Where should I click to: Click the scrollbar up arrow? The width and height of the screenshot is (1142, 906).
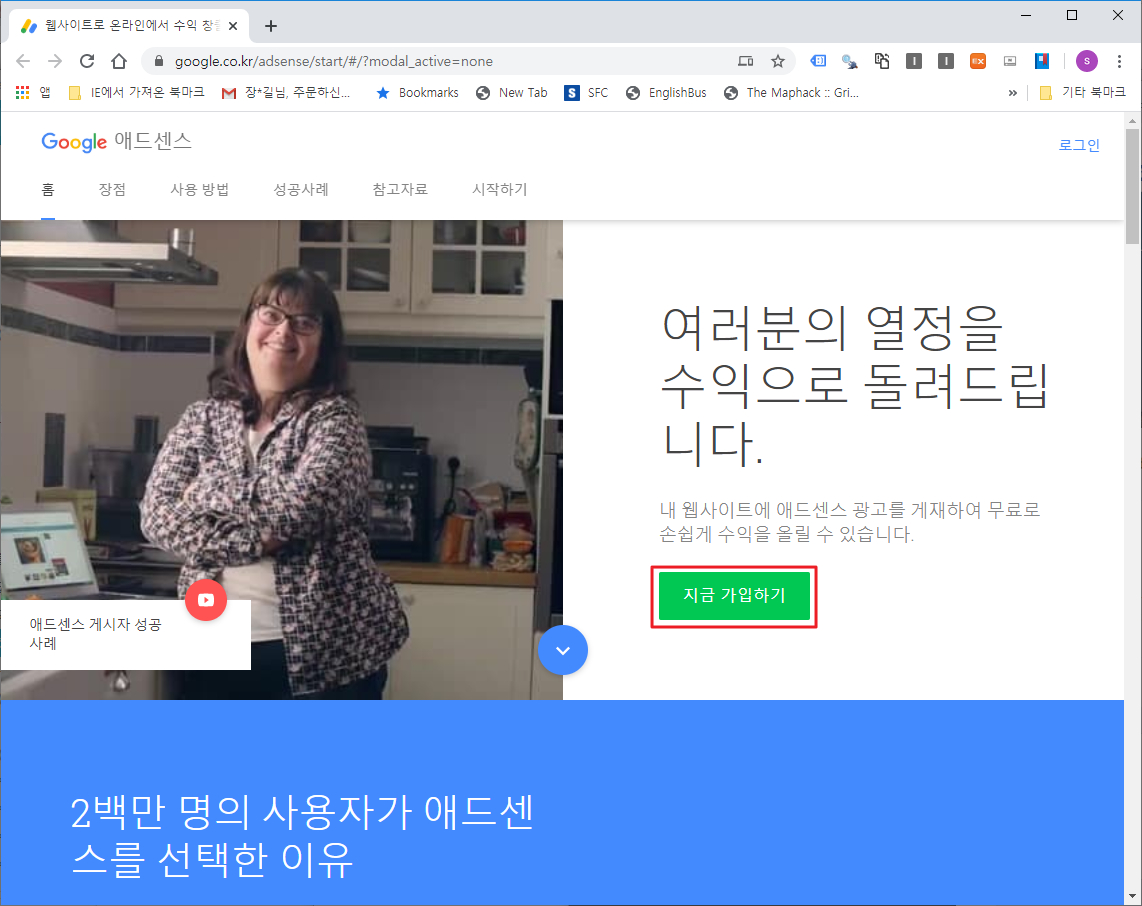[x=1133, y=120]
